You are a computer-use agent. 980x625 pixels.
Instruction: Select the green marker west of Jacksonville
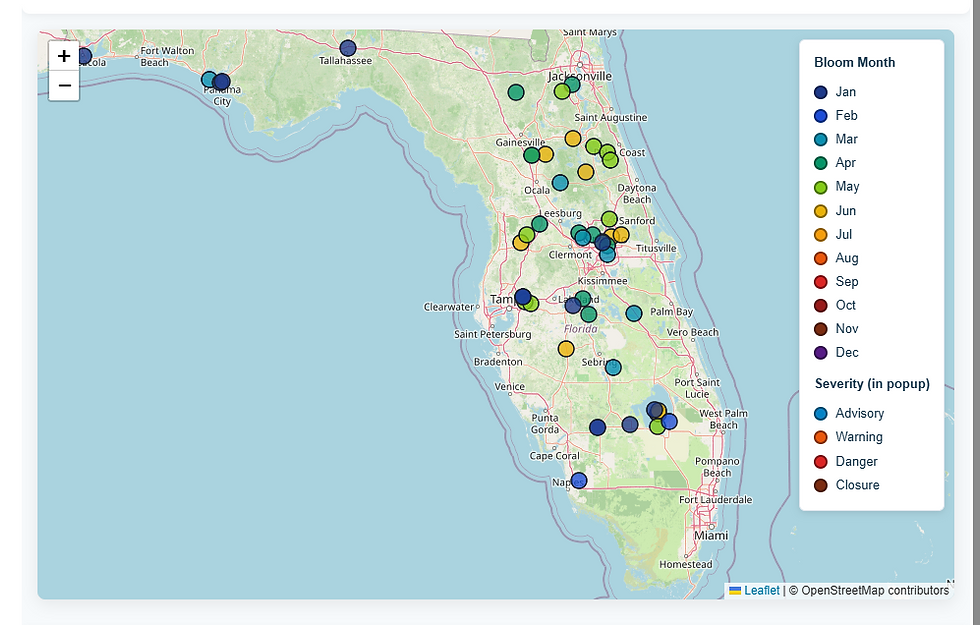point(516,92)
